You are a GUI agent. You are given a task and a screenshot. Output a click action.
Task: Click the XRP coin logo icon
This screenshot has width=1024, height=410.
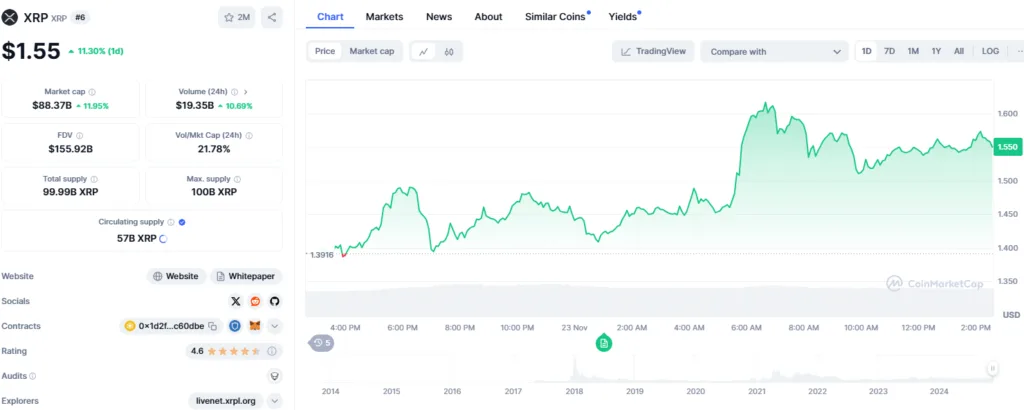[x=10, y=18]
